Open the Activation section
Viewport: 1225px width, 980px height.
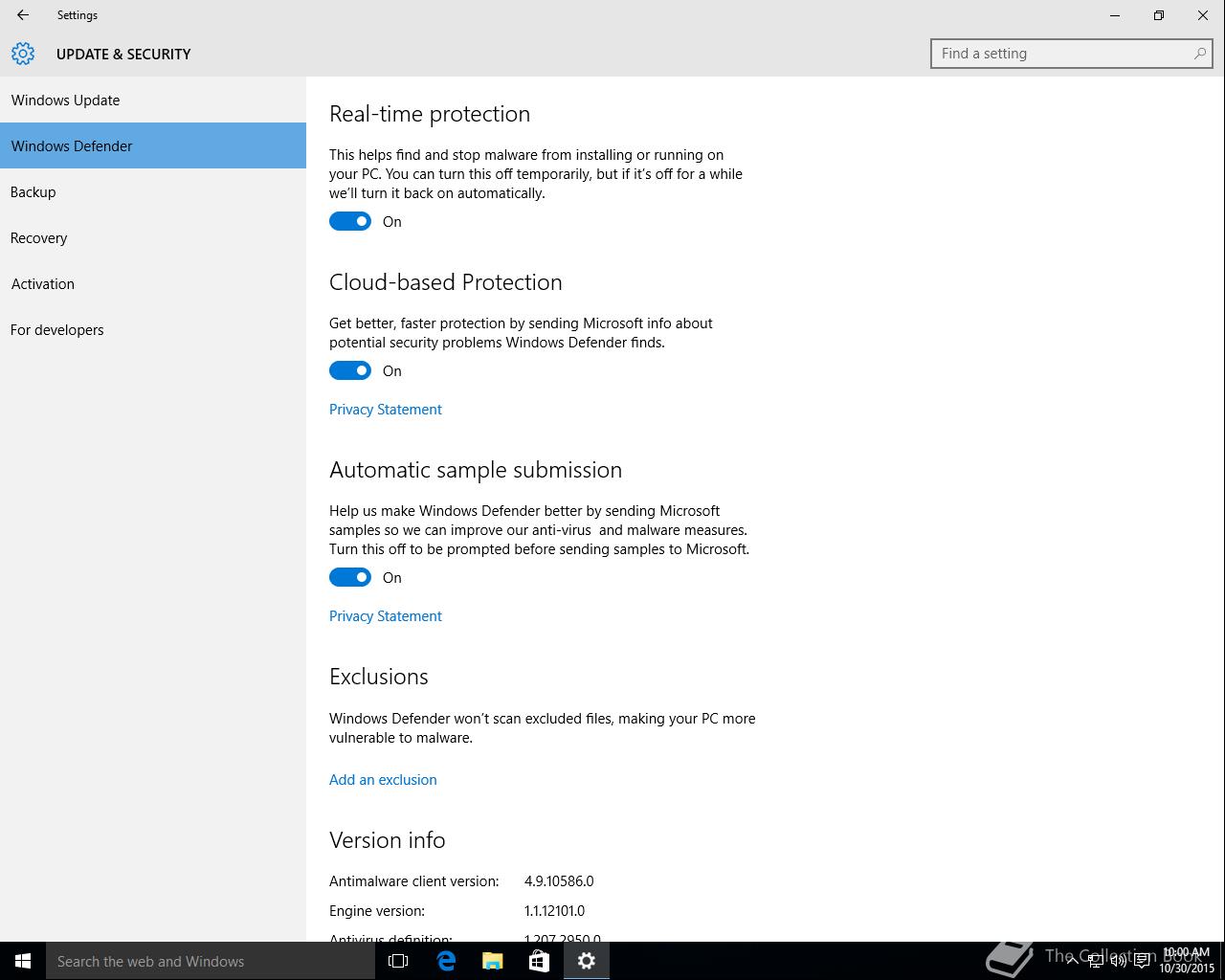(x=153, y=283)
